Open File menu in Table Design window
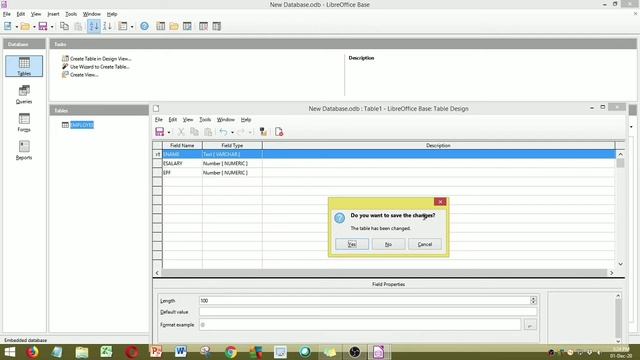Image resolution: width=640 pixels, height=360 pixels. (x=158, y=120)
